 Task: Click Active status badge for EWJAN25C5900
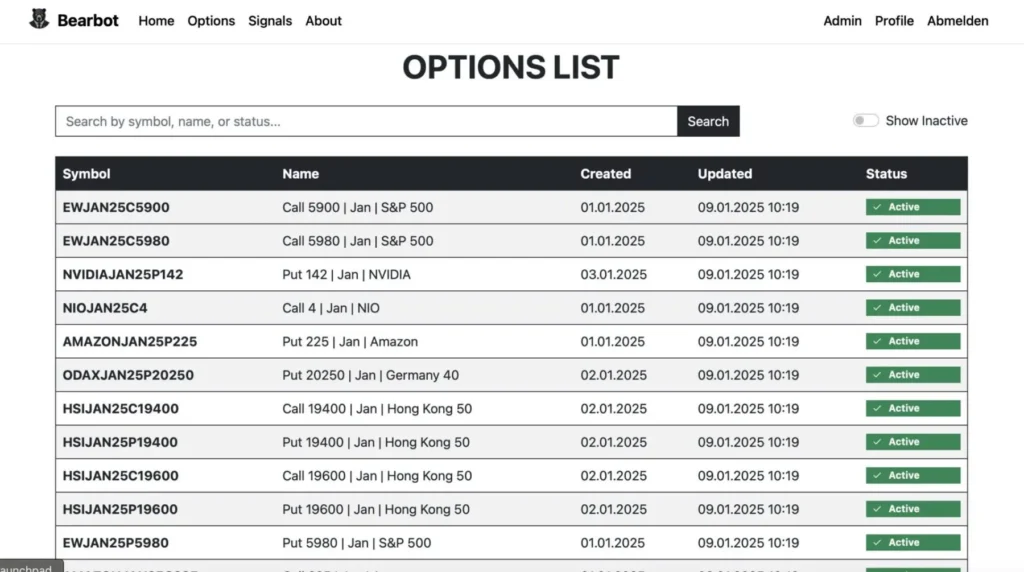pyautogui.click(x=912, y=207)
